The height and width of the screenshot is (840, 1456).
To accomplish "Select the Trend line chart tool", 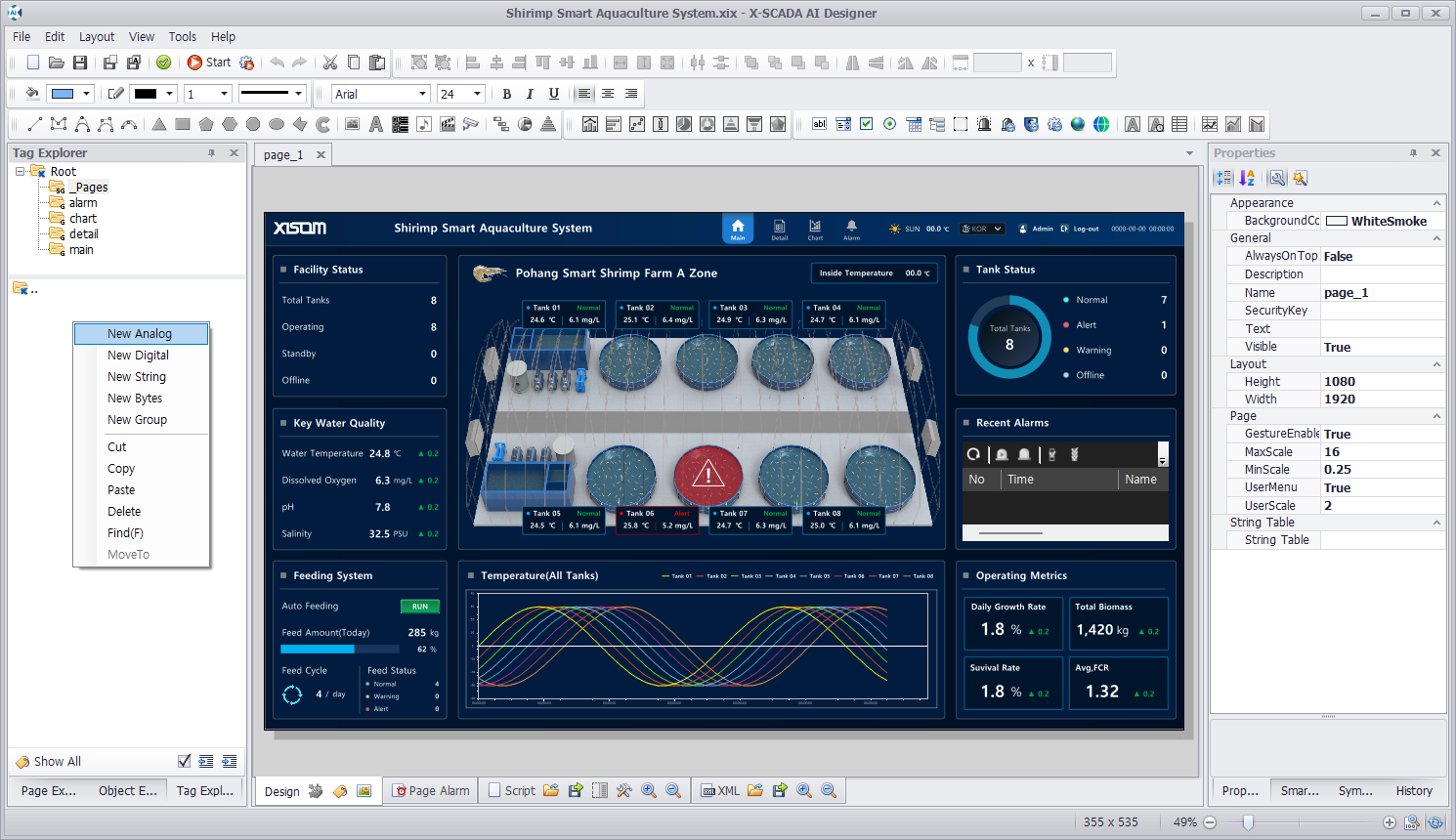I will coord(1210,124).
